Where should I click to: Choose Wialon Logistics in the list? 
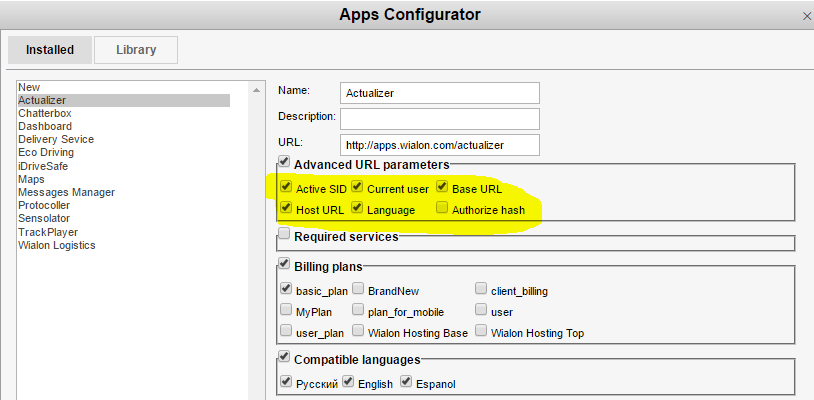coord(57,245)
